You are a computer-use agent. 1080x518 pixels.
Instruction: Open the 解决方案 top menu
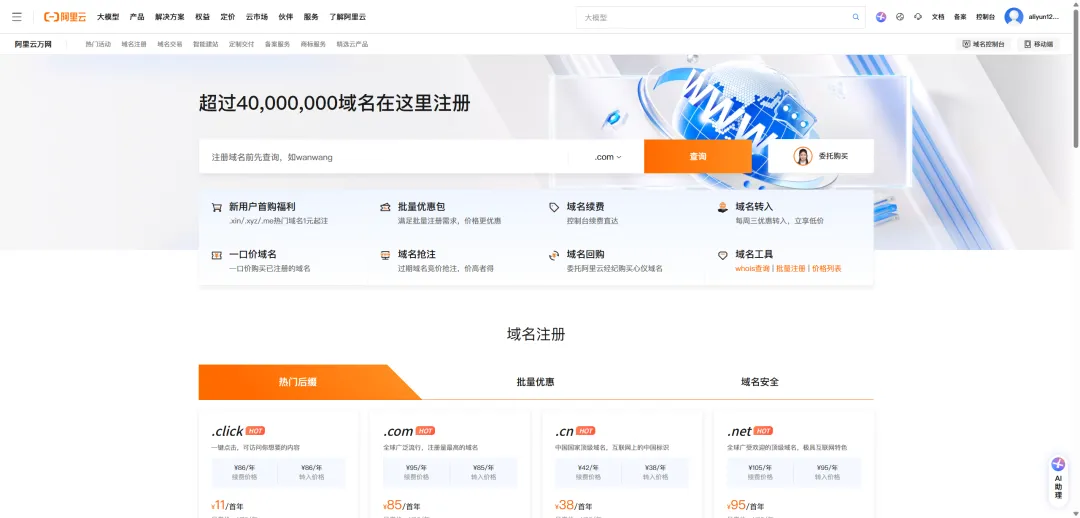169,17
